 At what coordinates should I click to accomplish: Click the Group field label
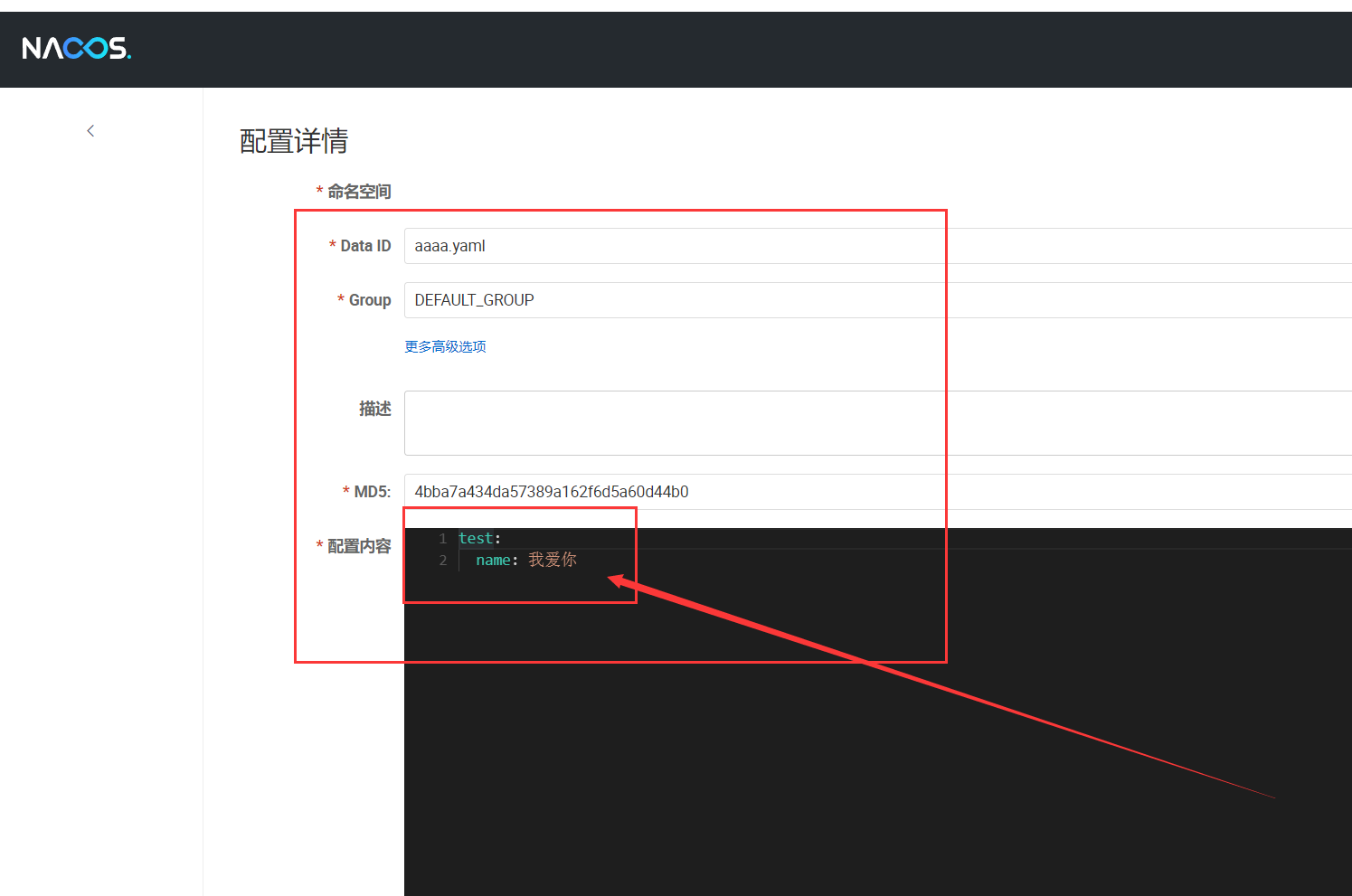(x=369, y=299)
